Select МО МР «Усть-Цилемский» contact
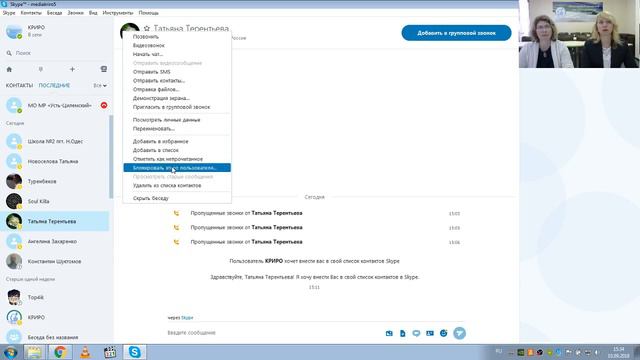This screenshot has width=640, height=360. [x=55, y=105]
